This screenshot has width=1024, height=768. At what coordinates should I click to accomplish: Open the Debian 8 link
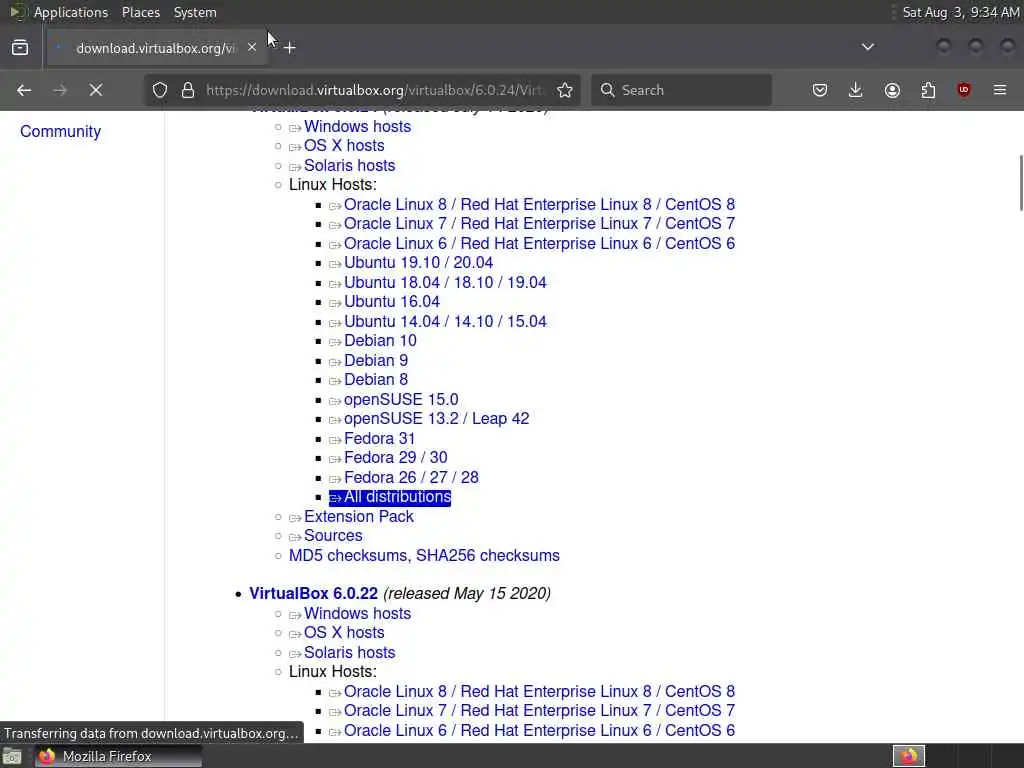(x=376, y=379)
